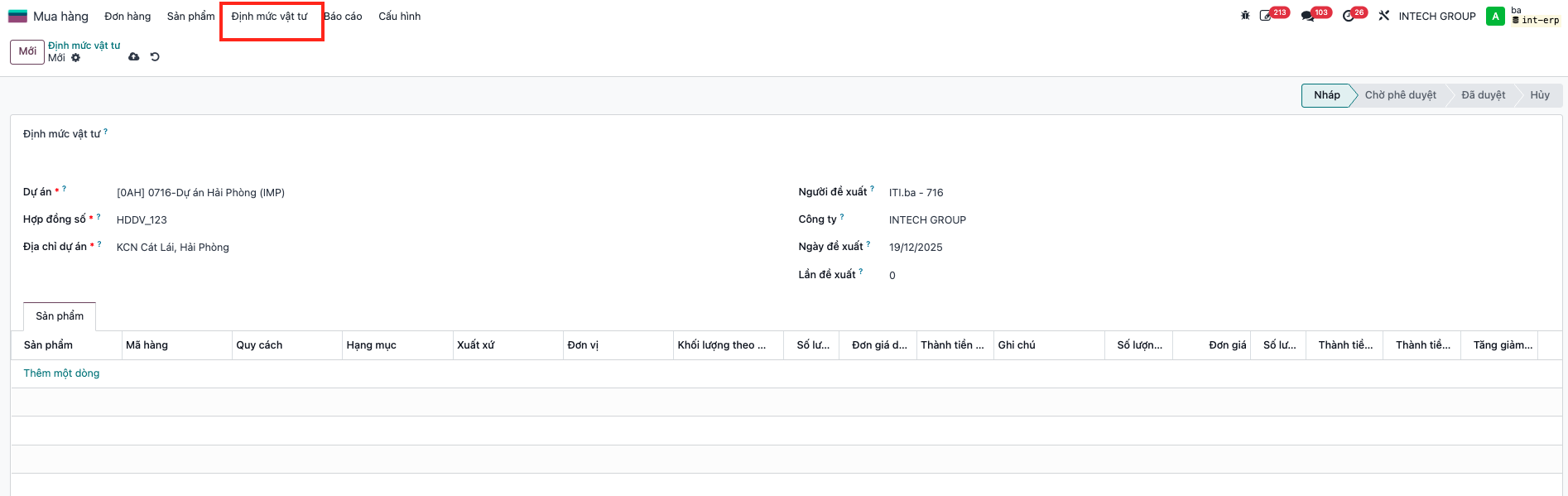1568x496 pixels.
Task: Open the Đơn hàng menu
Action: 127,16
